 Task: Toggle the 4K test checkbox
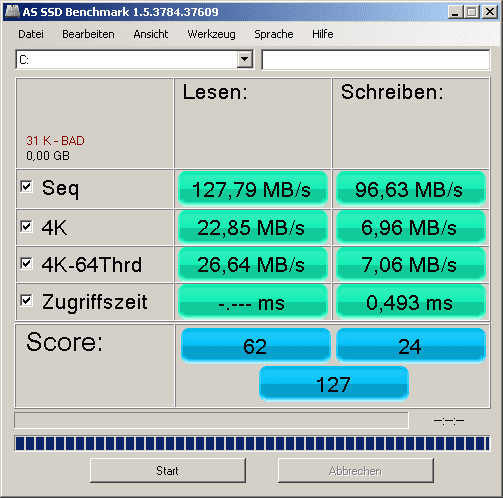[26, 226]
